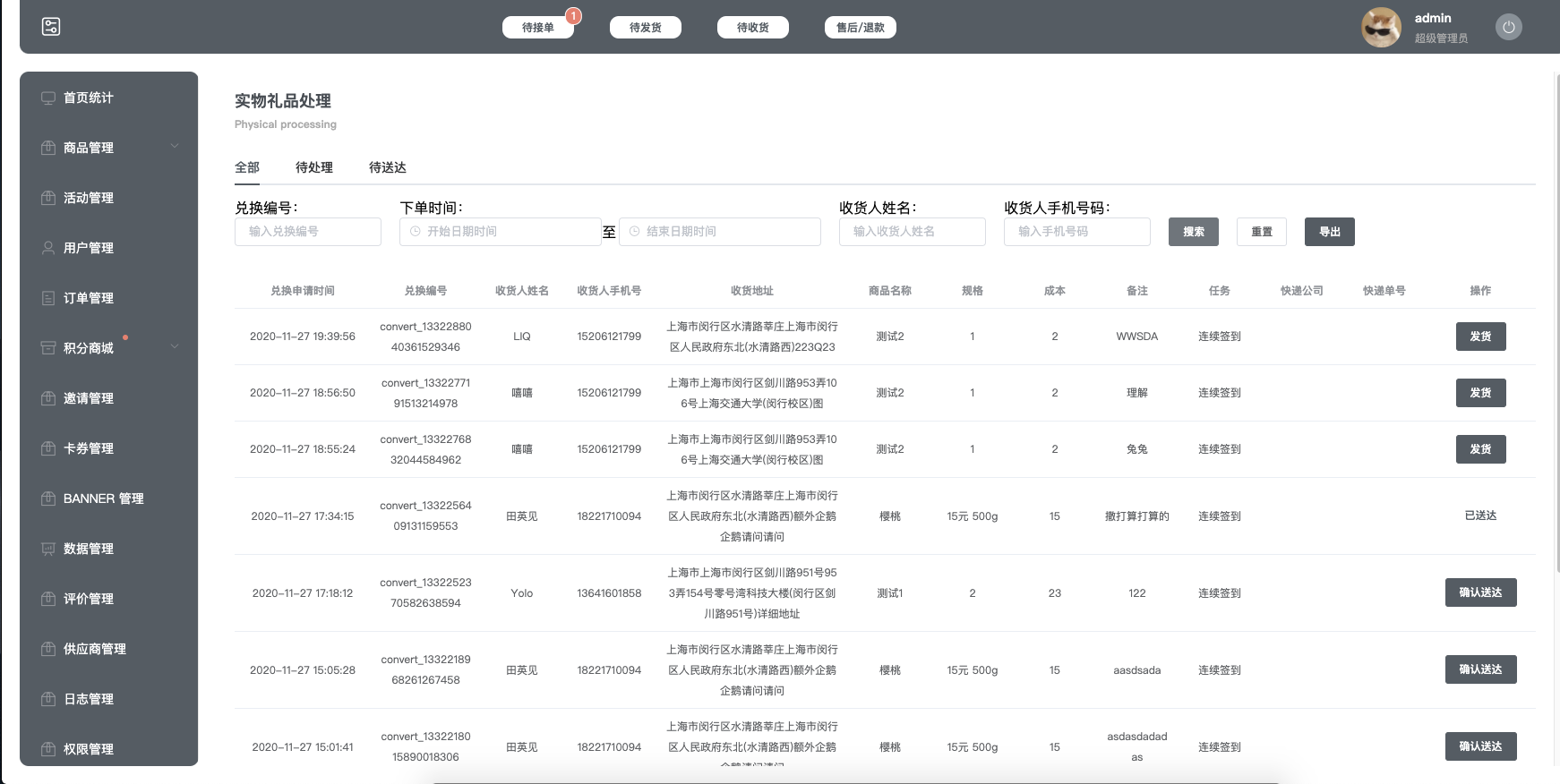Viewport: 1560px width, 784px height.
Task: Click the 首页统计 monitor icon
Action: pyautogui.click(x=48, y=98)
